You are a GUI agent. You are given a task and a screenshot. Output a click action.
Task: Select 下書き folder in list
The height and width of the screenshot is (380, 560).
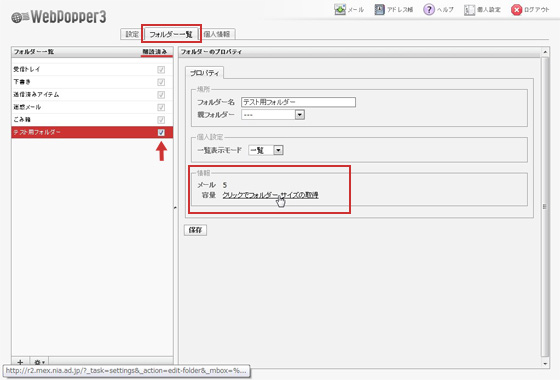pos(92,82)
